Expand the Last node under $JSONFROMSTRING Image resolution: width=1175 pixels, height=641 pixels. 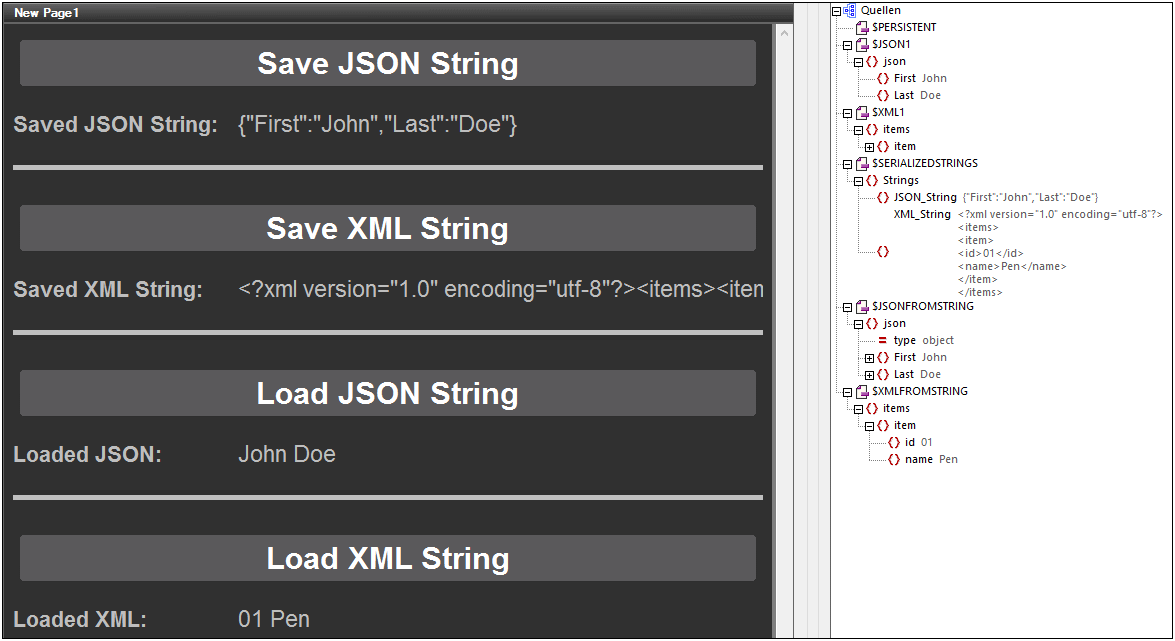point(869,375)
